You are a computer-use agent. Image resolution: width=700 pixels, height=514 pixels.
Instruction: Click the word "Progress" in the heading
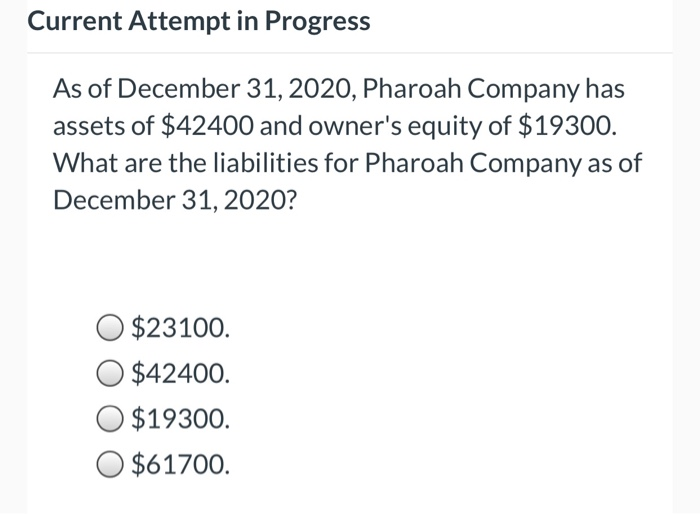coord(319,22)
